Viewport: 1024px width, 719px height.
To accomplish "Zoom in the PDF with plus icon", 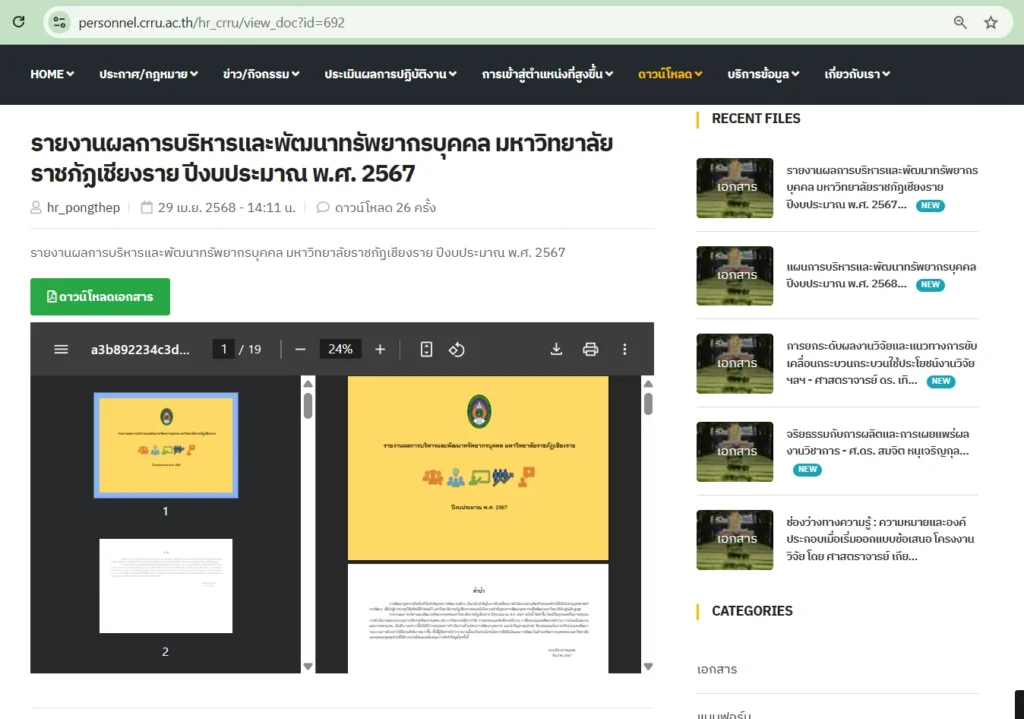I will click(x=380, y=349).
